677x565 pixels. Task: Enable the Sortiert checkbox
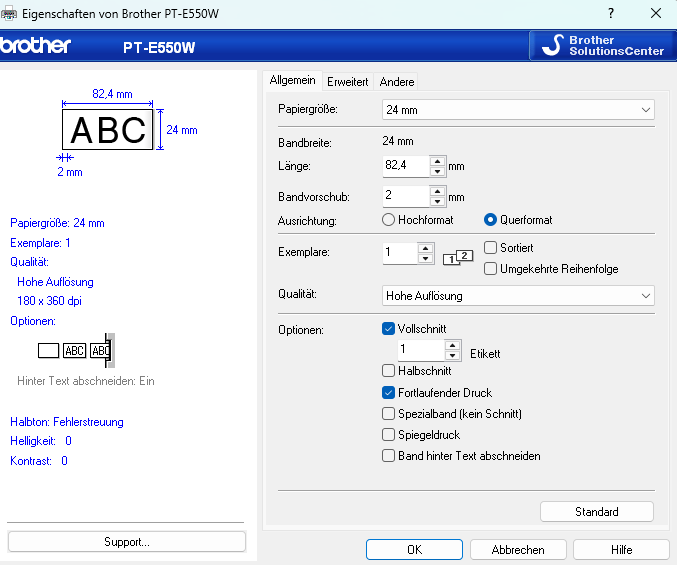[491, 247]
